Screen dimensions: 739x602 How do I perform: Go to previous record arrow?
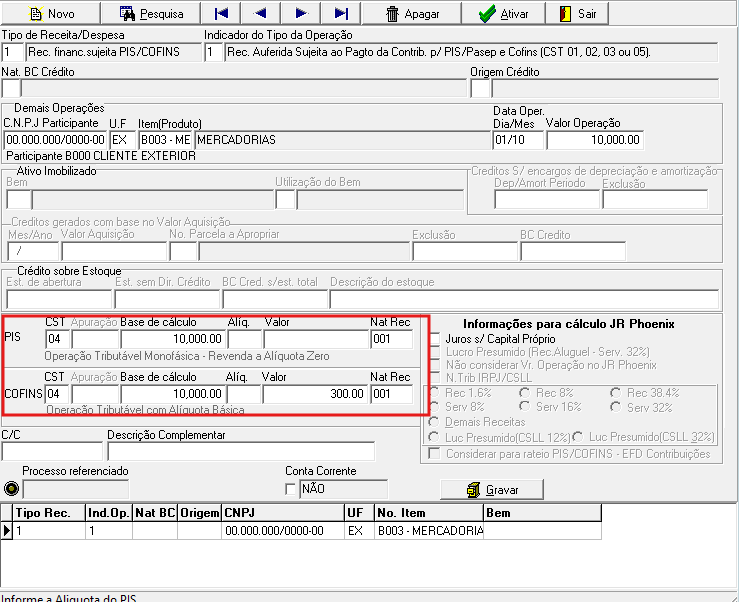260,13
